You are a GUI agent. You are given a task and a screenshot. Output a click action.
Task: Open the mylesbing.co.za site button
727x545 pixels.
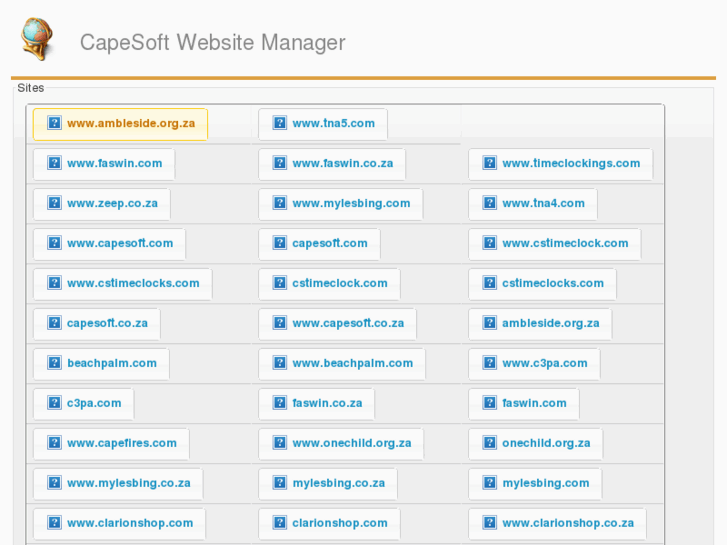pos(328,484)
